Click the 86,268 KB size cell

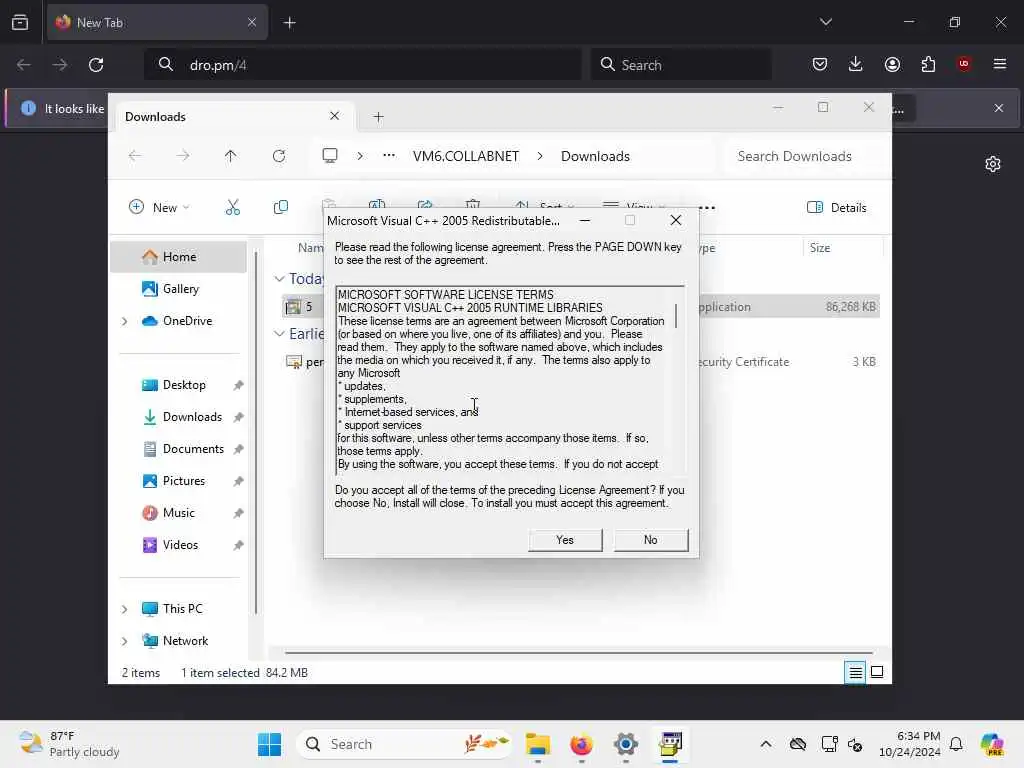(850, 307)
